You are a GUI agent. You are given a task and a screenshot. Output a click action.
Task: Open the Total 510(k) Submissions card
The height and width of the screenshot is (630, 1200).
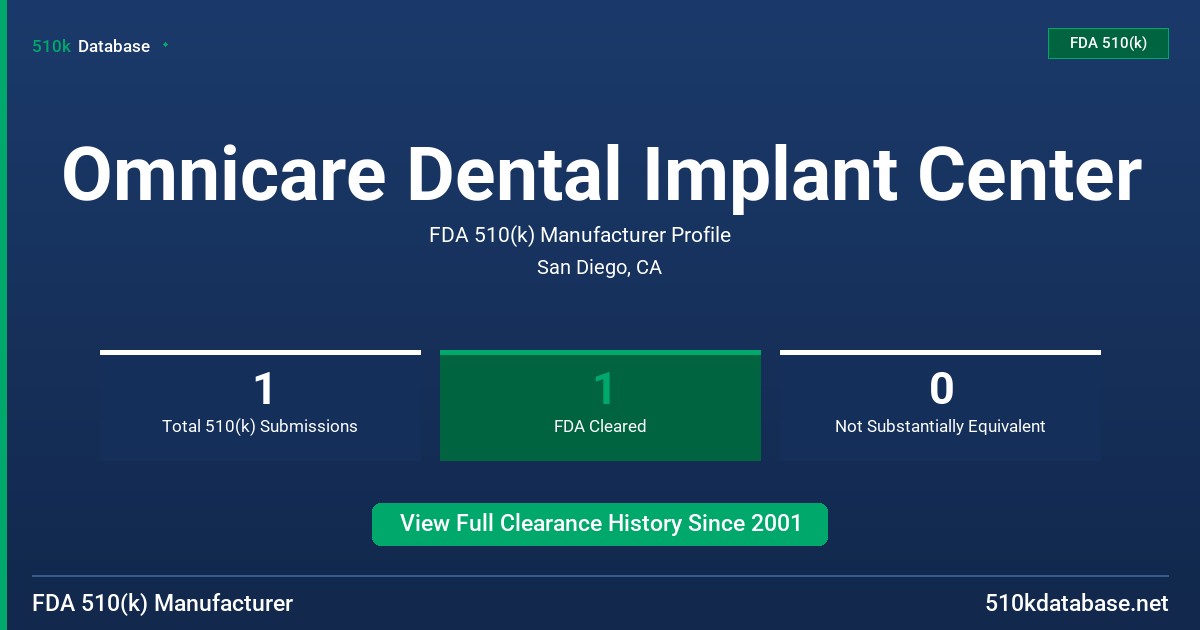(260, 405)
